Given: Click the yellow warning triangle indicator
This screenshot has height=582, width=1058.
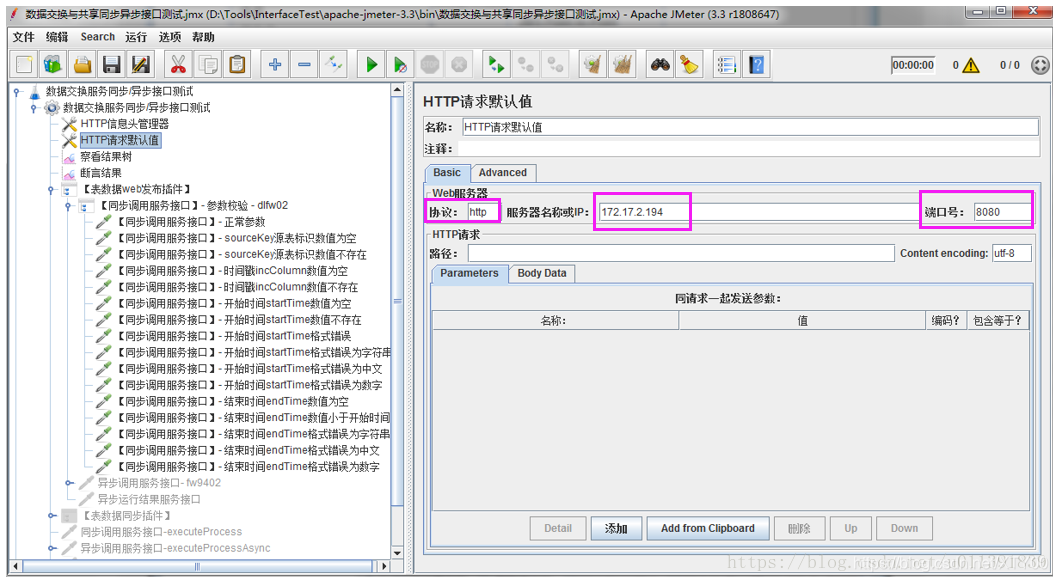Looking at the screenshot, I should click(x=971, y=65).
